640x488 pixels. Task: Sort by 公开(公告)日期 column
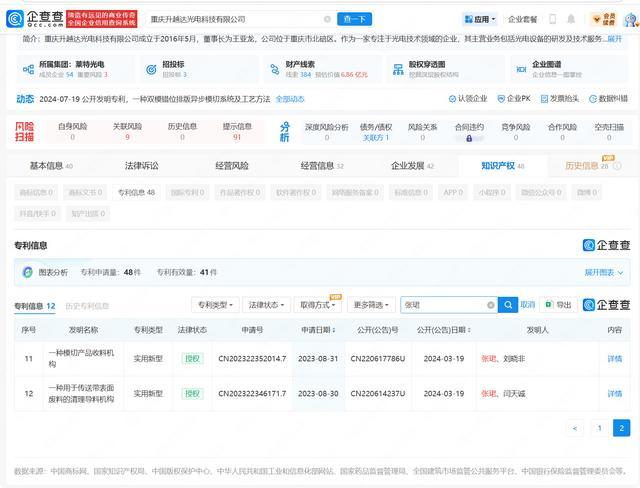coord(444,330)
